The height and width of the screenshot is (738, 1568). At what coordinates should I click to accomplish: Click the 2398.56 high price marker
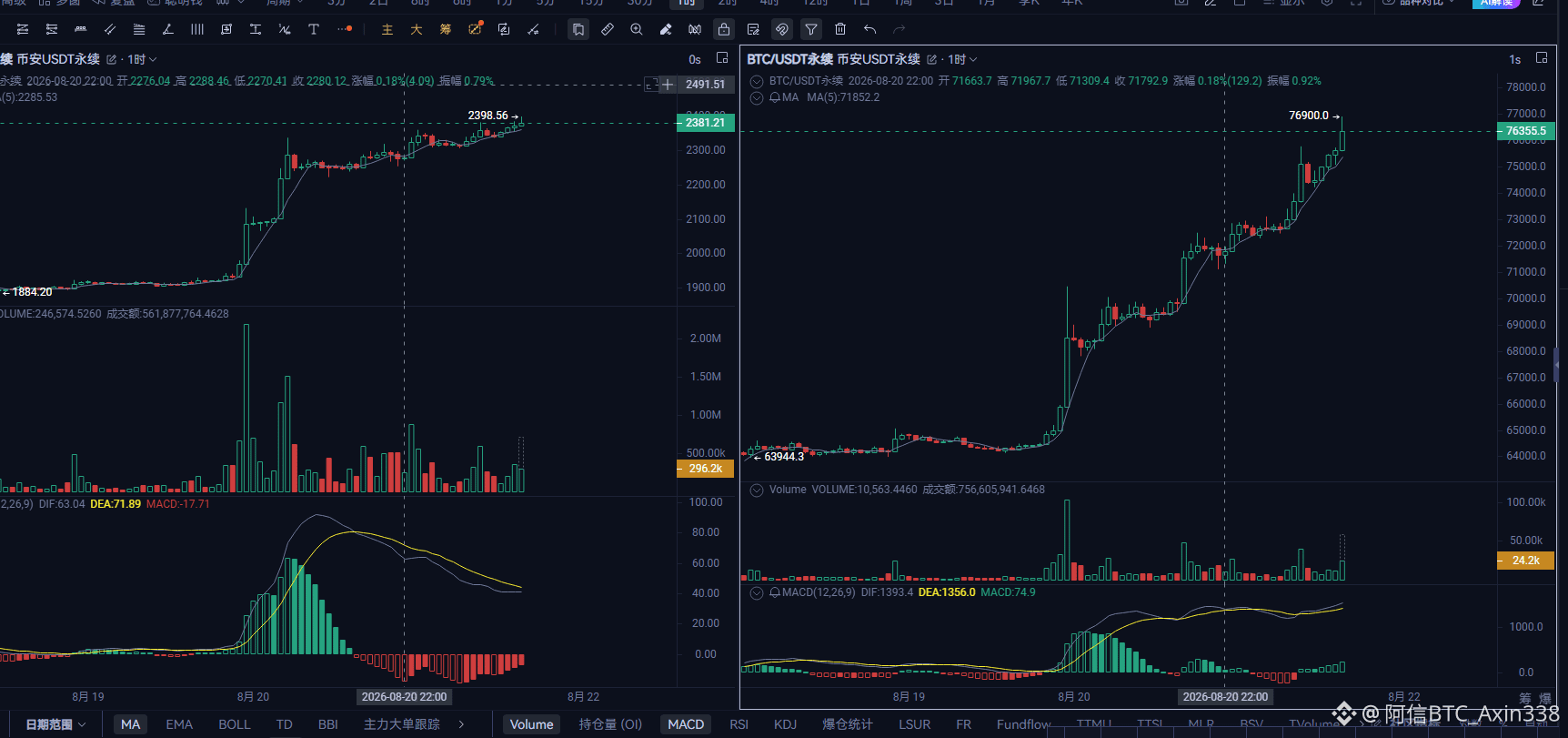[x=493, y=116]
